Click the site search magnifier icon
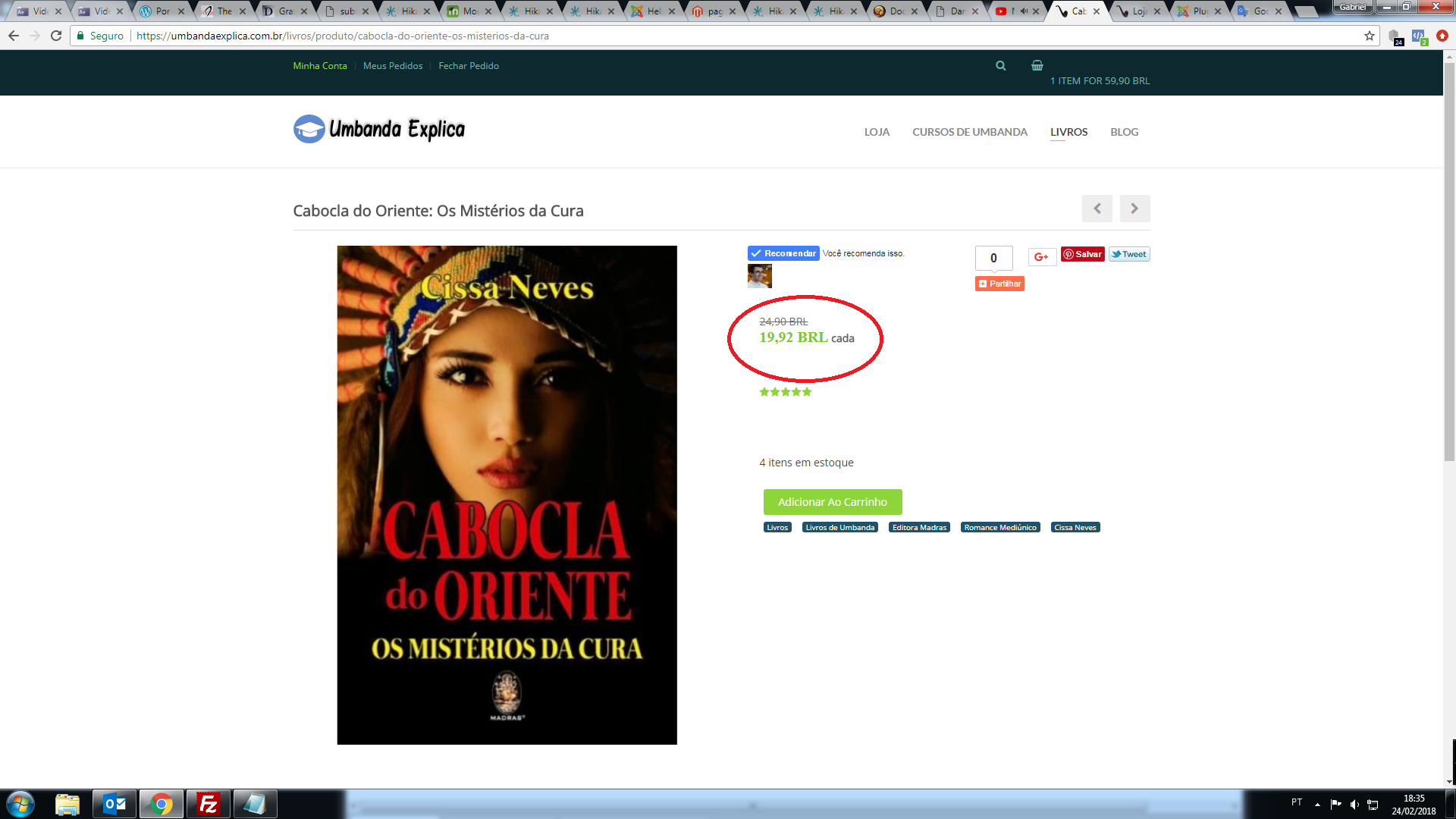This screenshot has height=819, width=1456. 1000,66
